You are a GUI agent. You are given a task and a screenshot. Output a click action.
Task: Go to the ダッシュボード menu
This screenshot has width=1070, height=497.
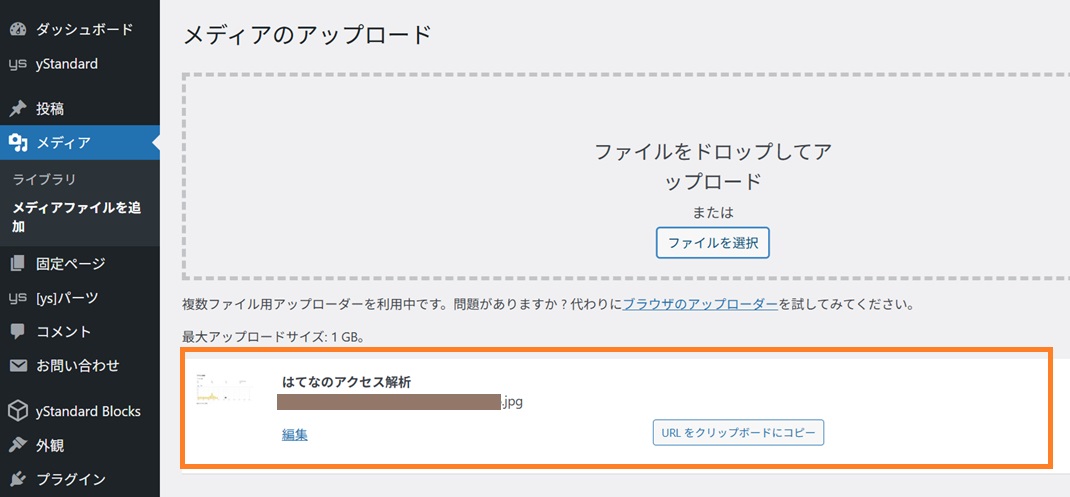(84, 29)
